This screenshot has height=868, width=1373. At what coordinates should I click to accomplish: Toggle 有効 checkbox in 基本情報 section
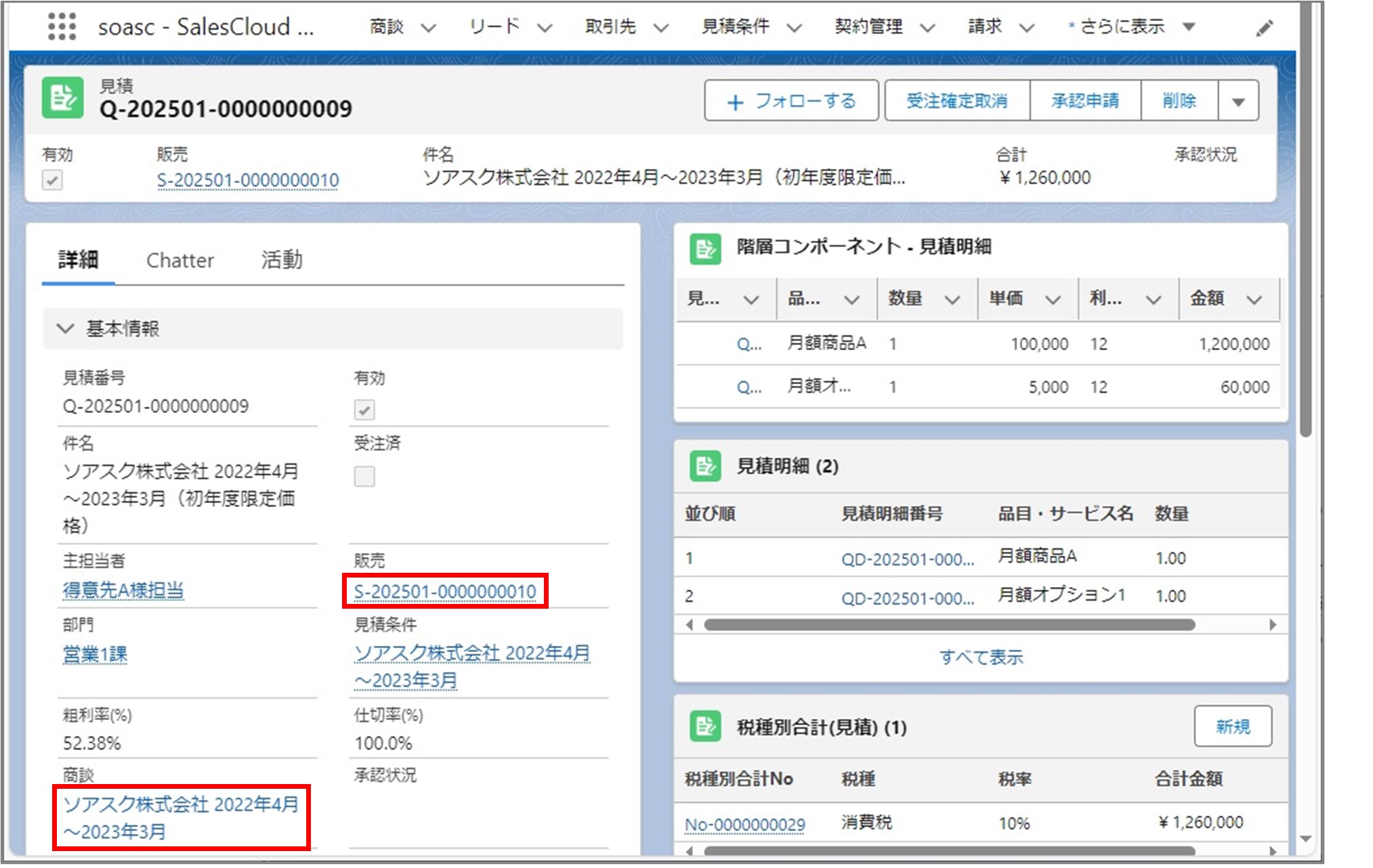364,410
